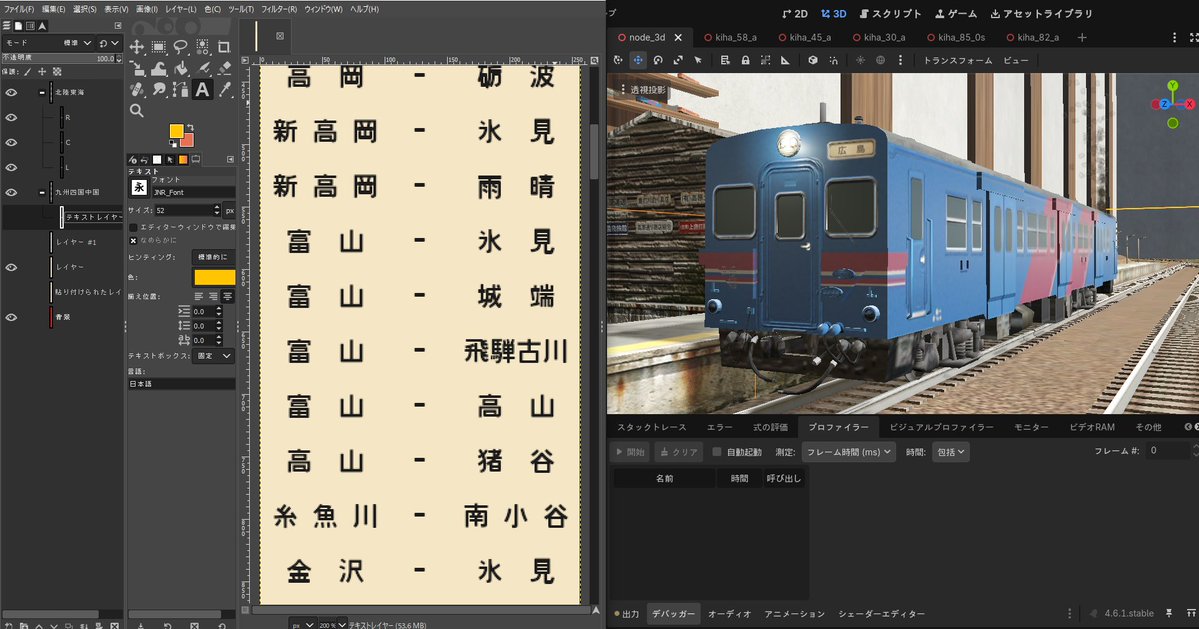The image size is (1199, 629).
Task: Toggle visibility of layer L
Action: 11,167
